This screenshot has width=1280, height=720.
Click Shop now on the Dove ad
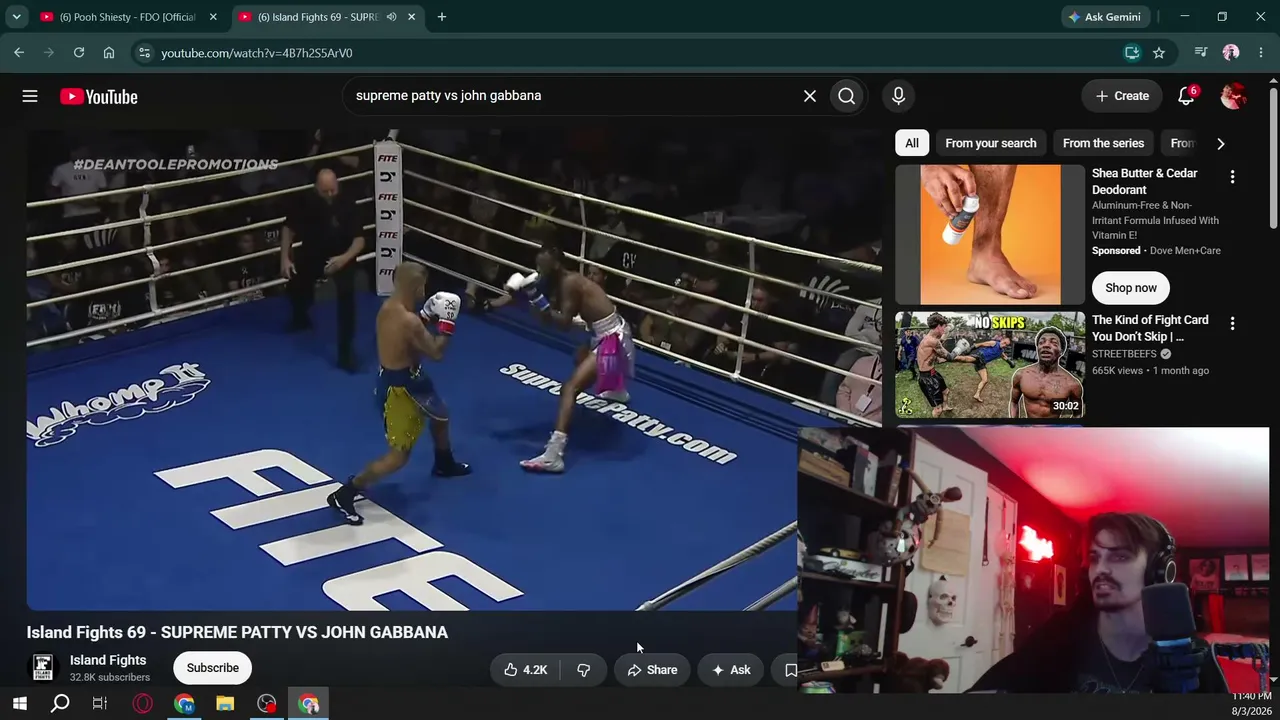[x=1131, y=288]
